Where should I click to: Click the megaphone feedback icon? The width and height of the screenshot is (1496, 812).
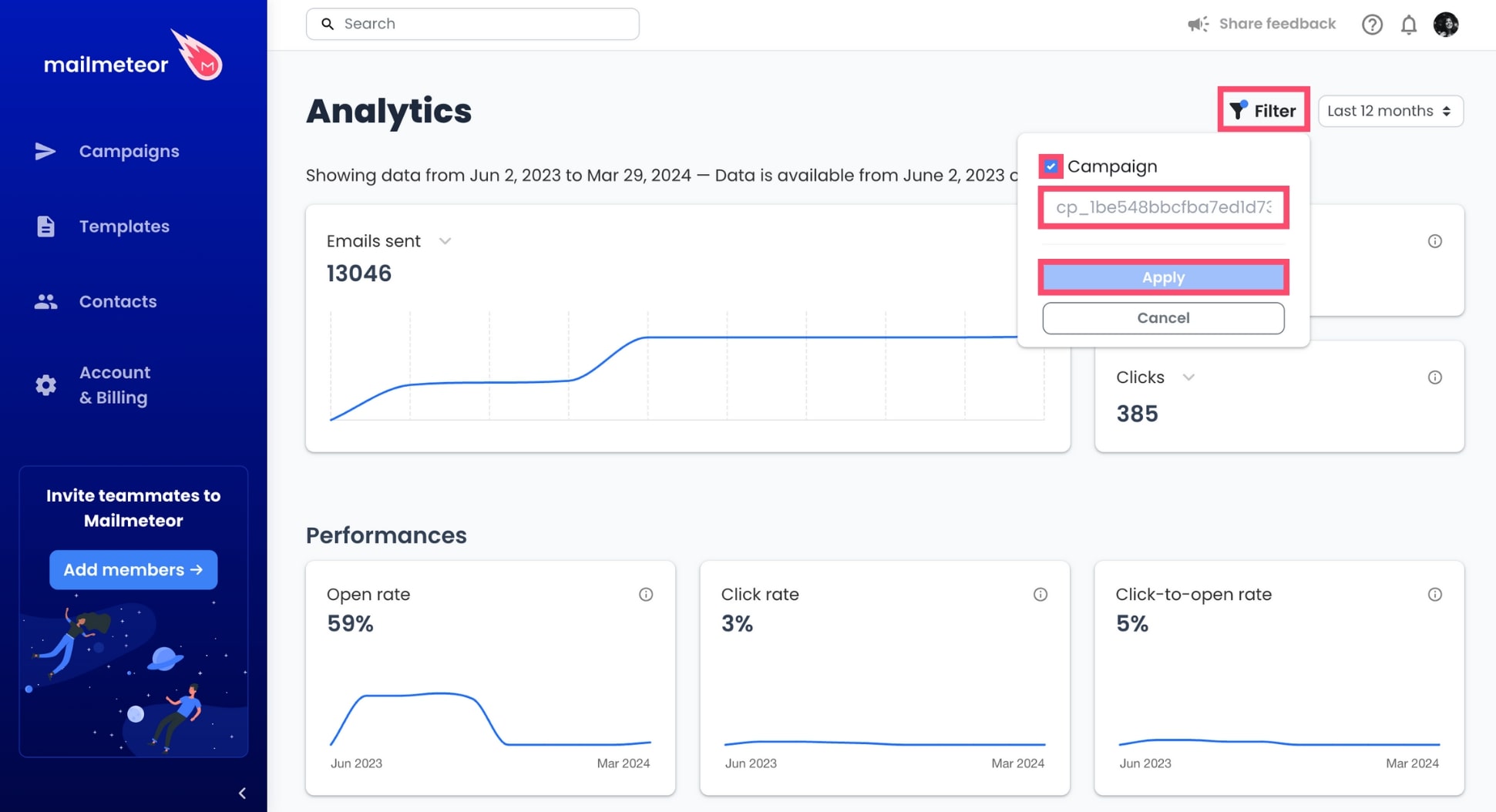tap(1198, 24)
